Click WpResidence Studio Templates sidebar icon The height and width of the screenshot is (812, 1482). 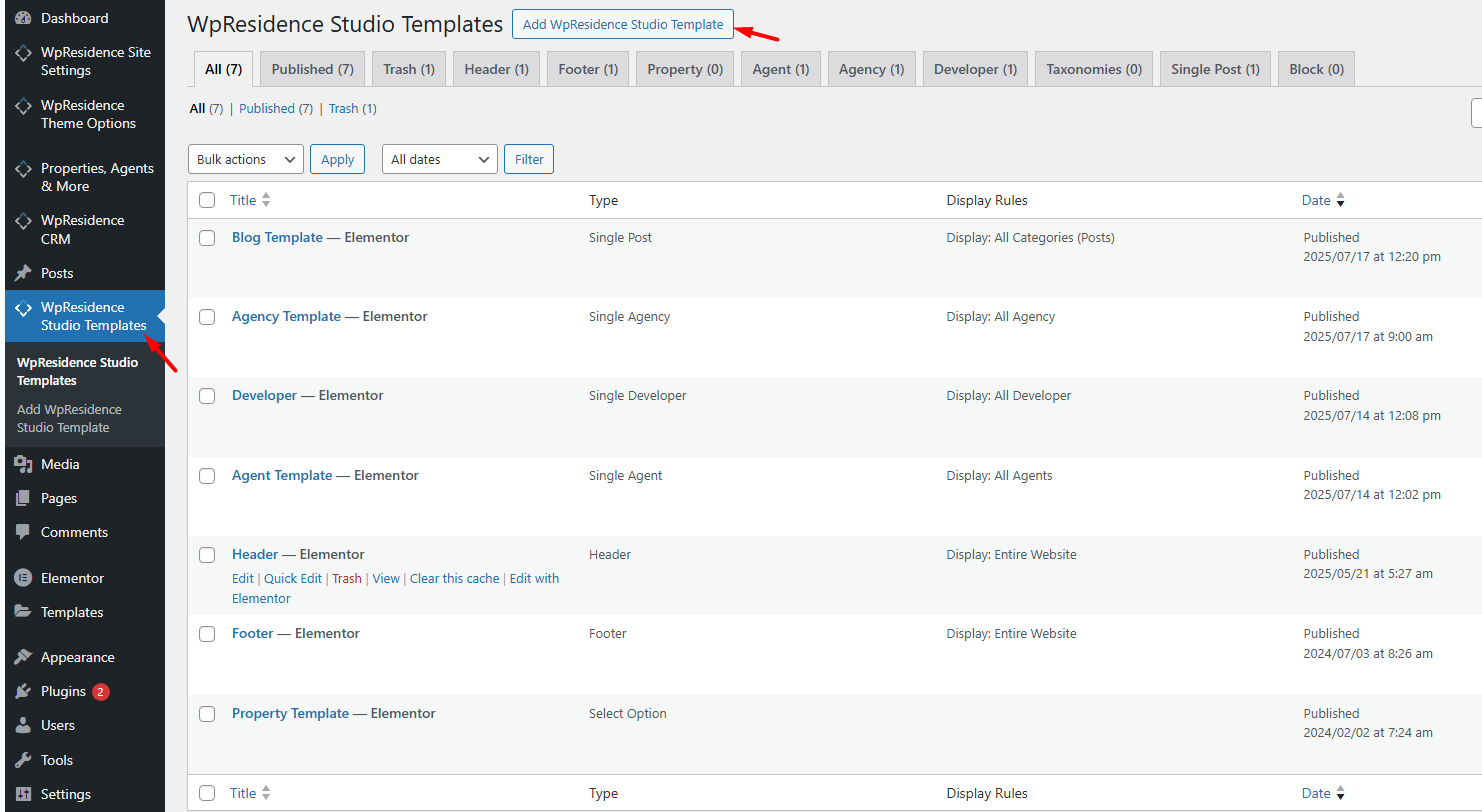[23, 307]
